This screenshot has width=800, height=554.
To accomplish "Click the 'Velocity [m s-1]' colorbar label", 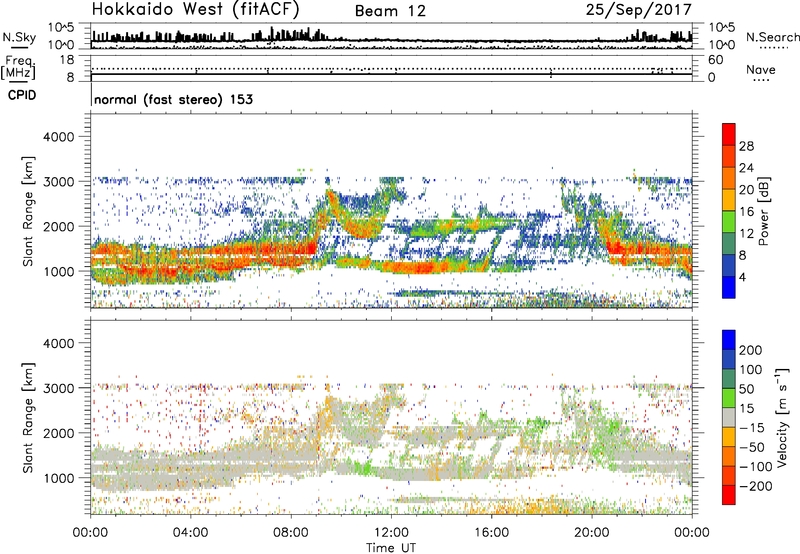I will pos(782,417).
